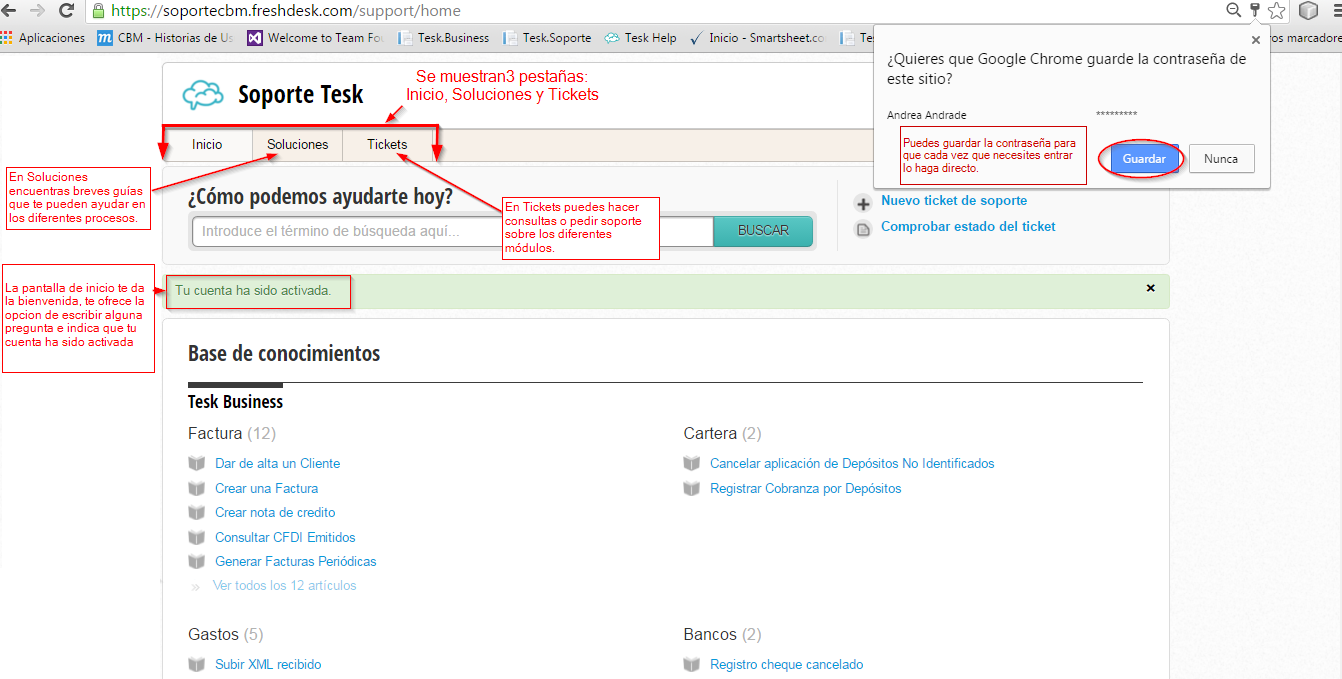Open the Tesk.Soporte bookmark
Viewport: 1342px width, 679px height.
tap(548, 38)
